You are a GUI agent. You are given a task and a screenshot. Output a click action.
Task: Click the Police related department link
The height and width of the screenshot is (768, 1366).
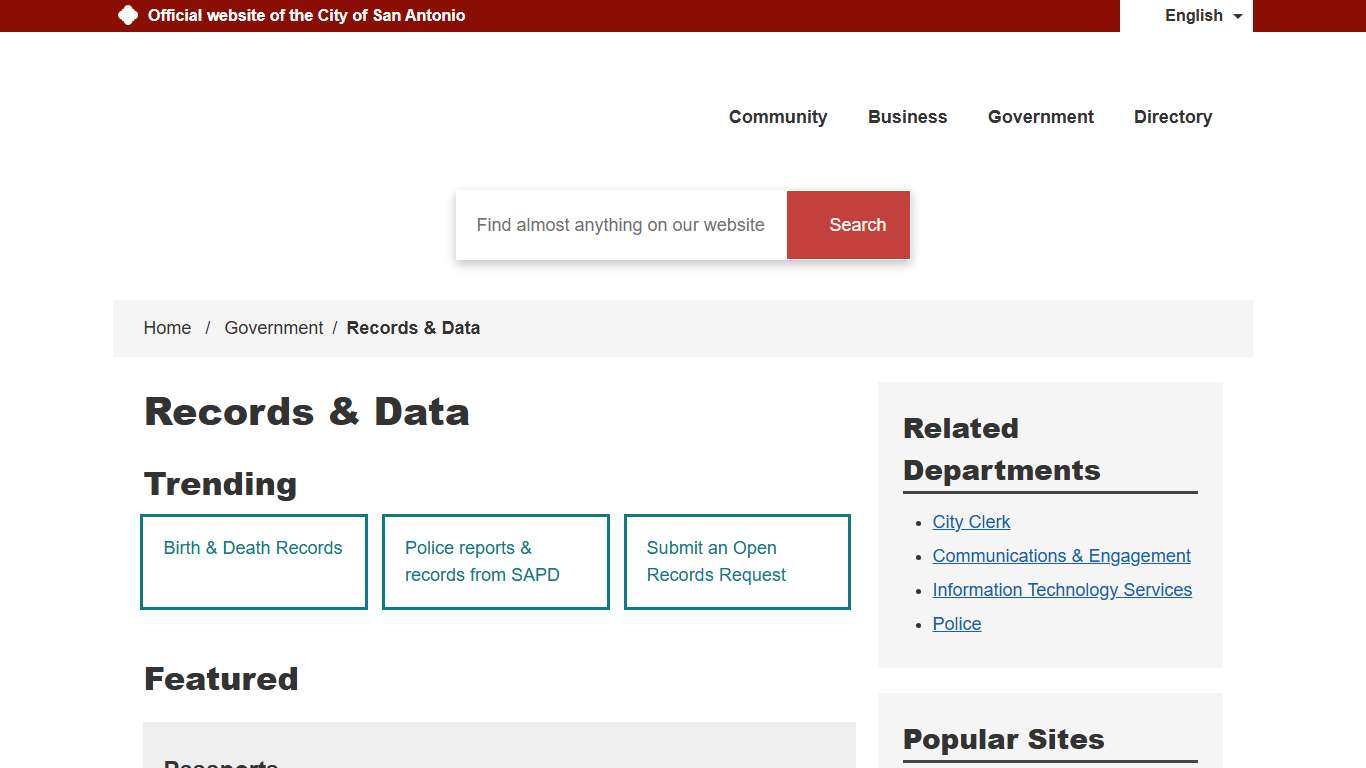pyautogui.click(x=956, y=624)
